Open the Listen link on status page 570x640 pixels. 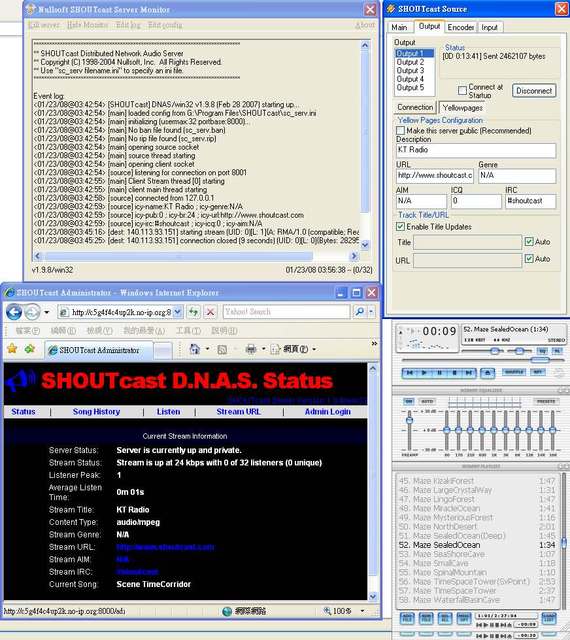[168, 411]
